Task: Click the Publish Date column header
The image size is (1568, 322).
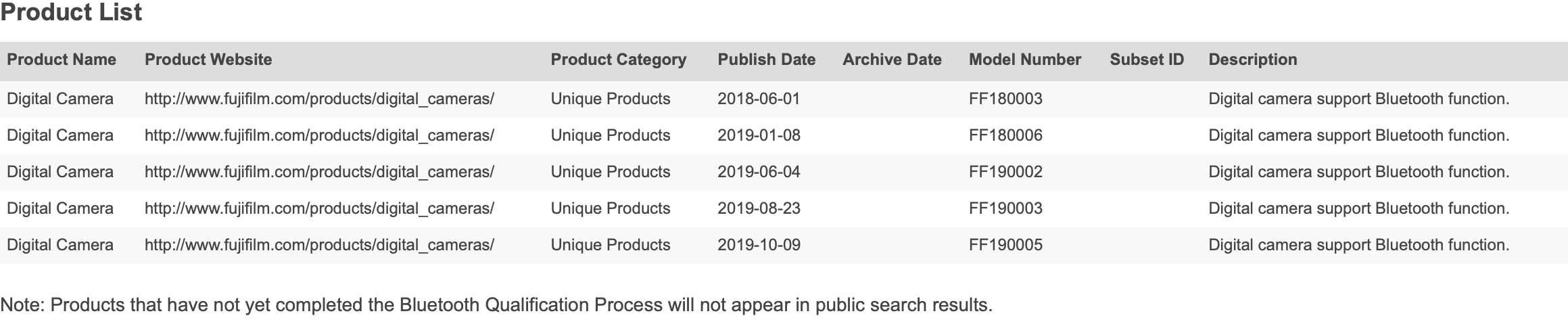Action: (767, 60)
